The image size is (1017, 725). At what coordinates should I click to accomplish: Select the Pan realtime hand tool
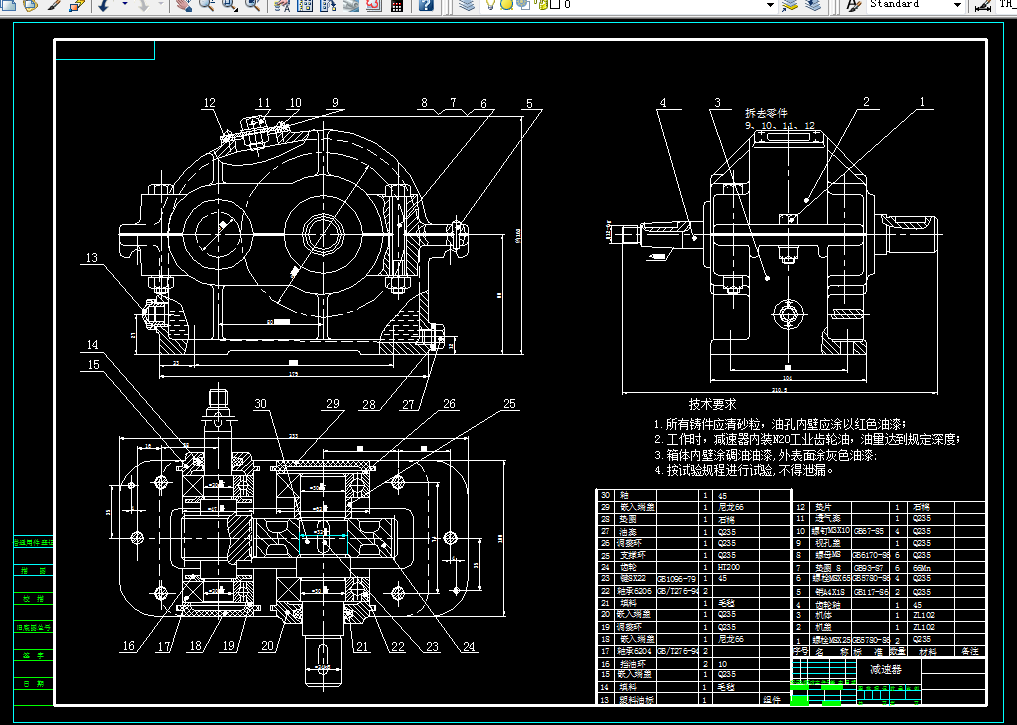(x=183, y=5)
